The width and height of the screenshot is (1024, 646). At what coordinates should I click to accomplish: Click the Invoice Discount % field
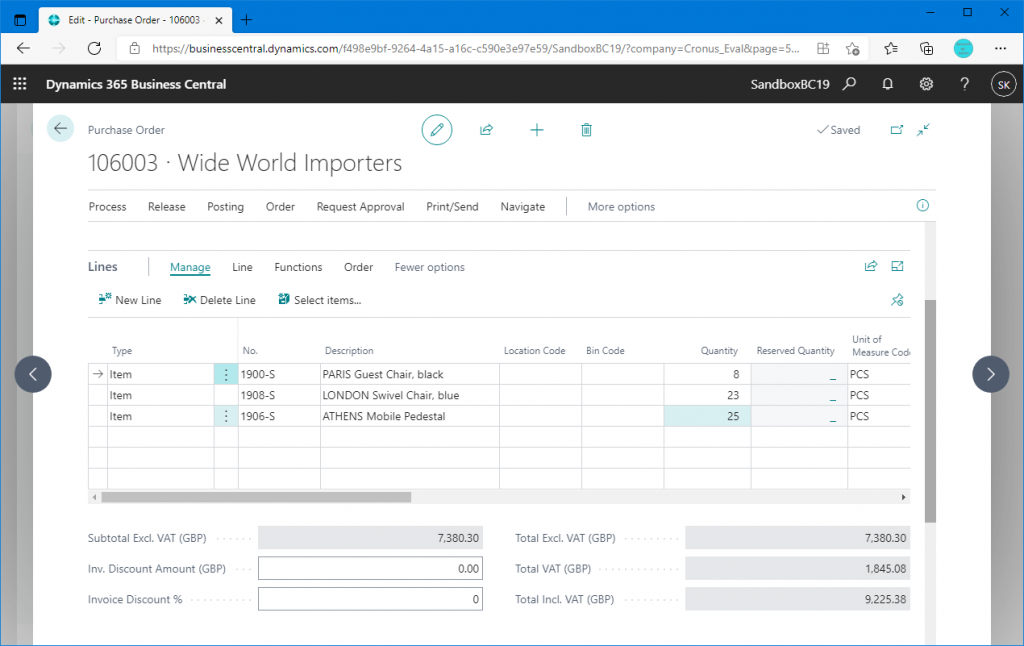click(x=370, y=599)
